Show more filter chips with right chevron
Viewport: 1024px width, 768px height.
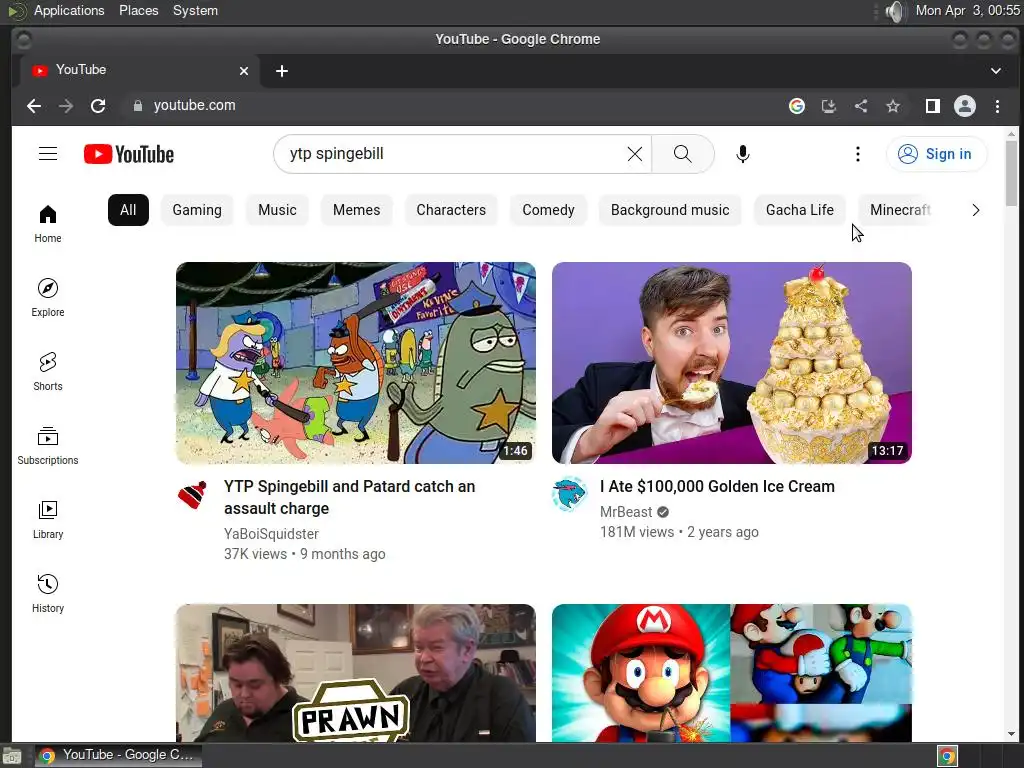pos(976,210)
